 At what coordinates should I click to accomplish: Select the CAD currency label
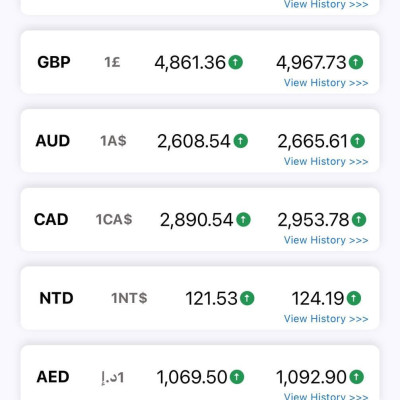(x=51, y=220)
